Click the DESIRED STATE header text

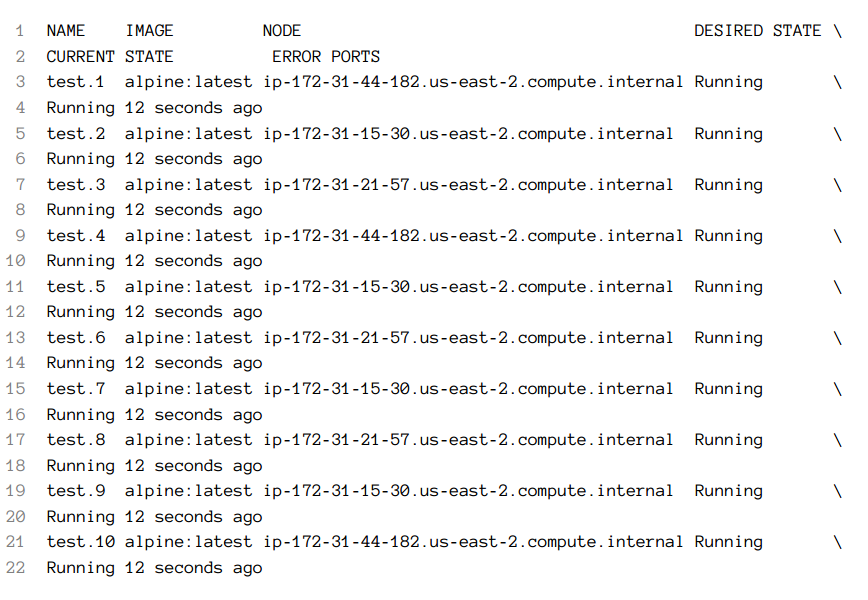click(757, 30)
